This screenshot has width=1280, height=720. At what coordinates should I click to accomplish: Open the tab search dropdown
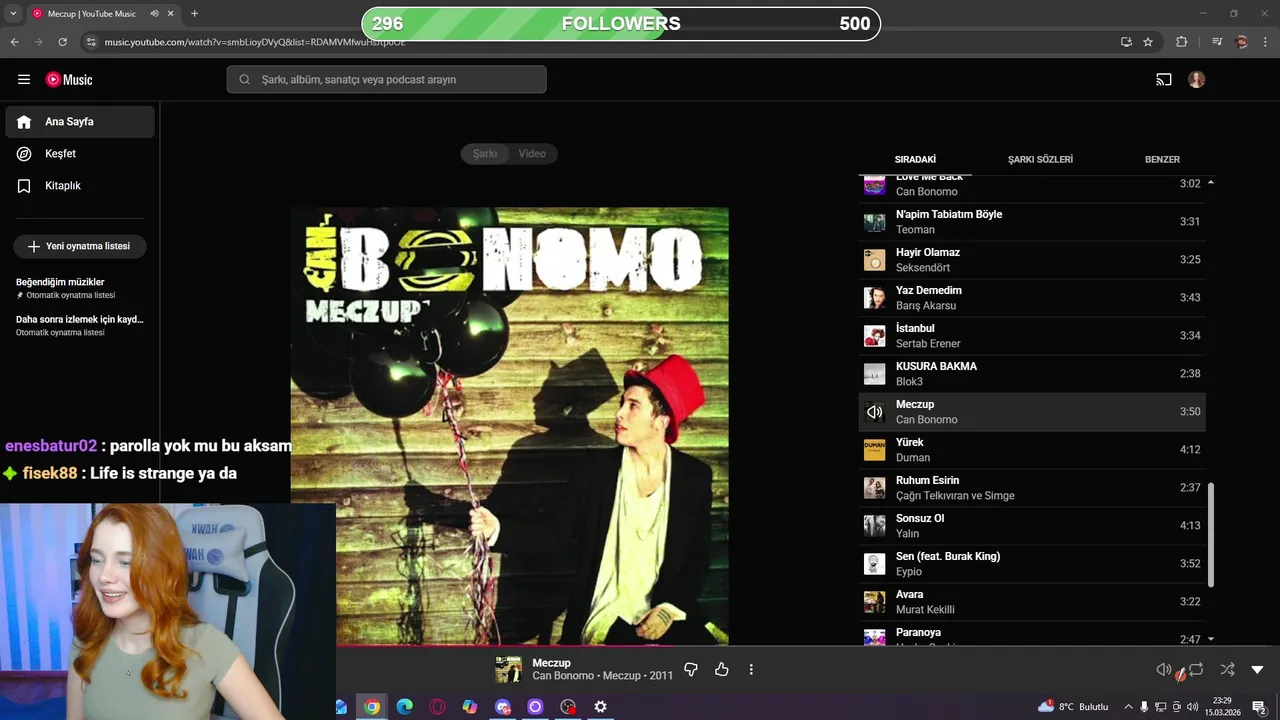[13, 14]
